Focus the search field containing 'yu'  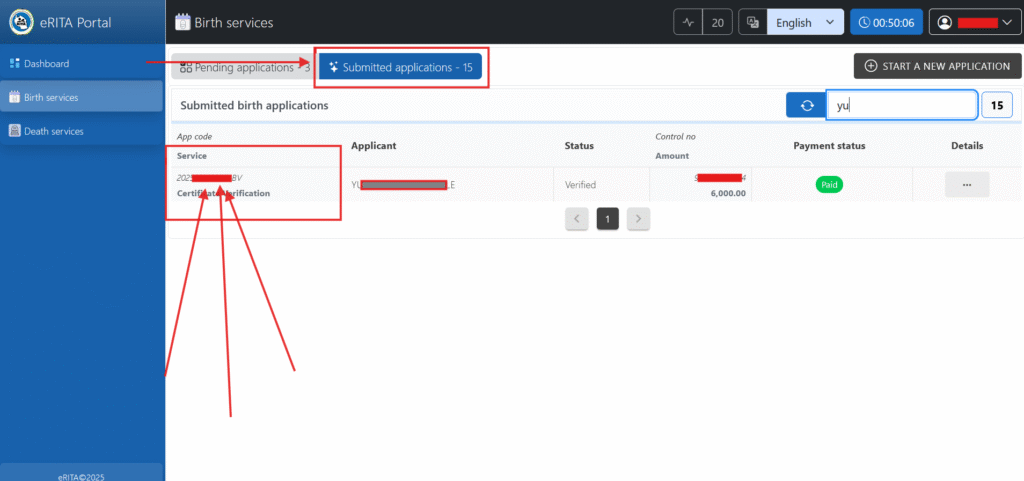pyautogui.click(x=901, y=105)
